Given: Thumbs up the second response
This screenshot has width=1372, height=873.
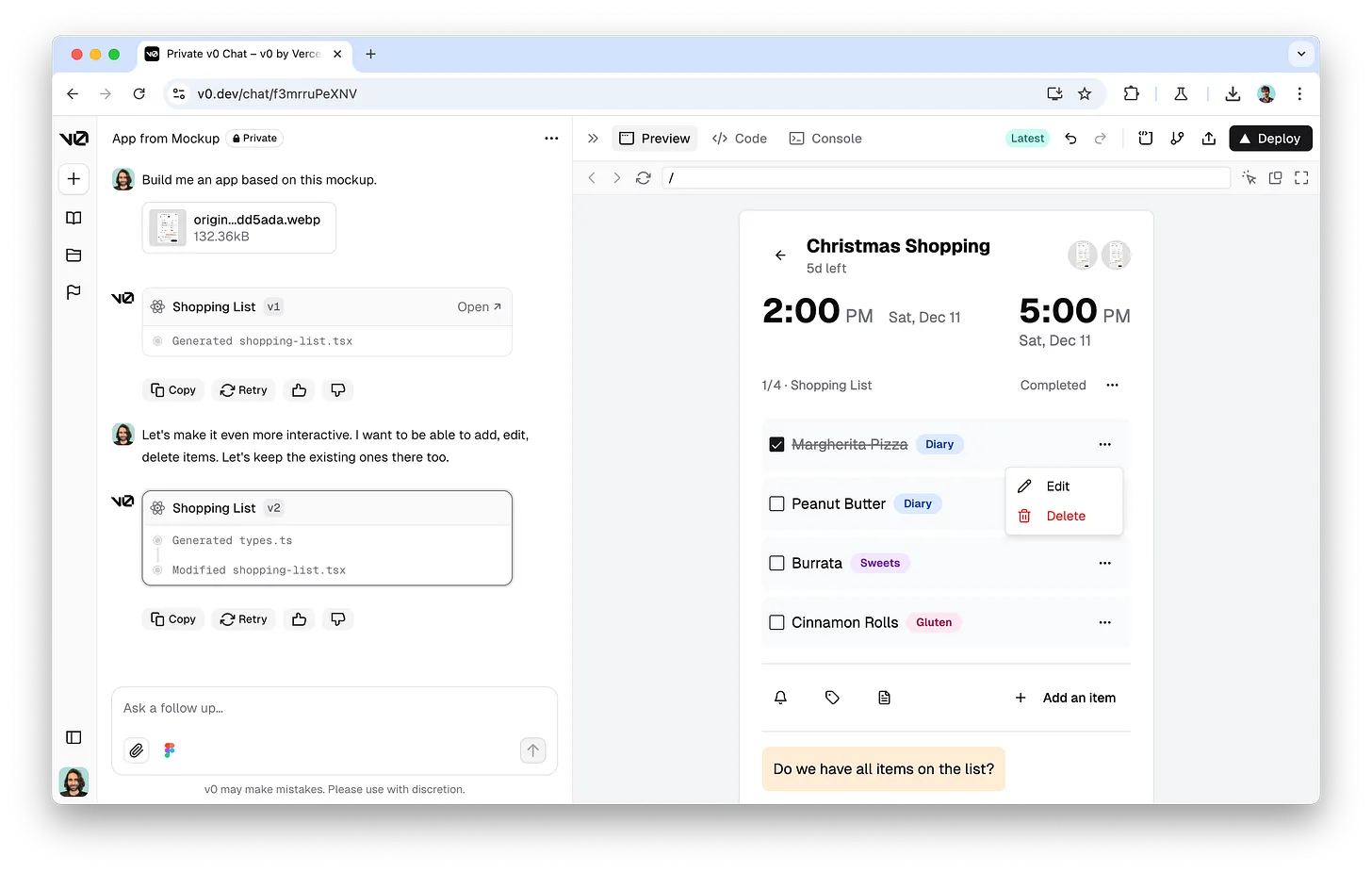Looking at the screenshot, I should (x=299, y=619).
